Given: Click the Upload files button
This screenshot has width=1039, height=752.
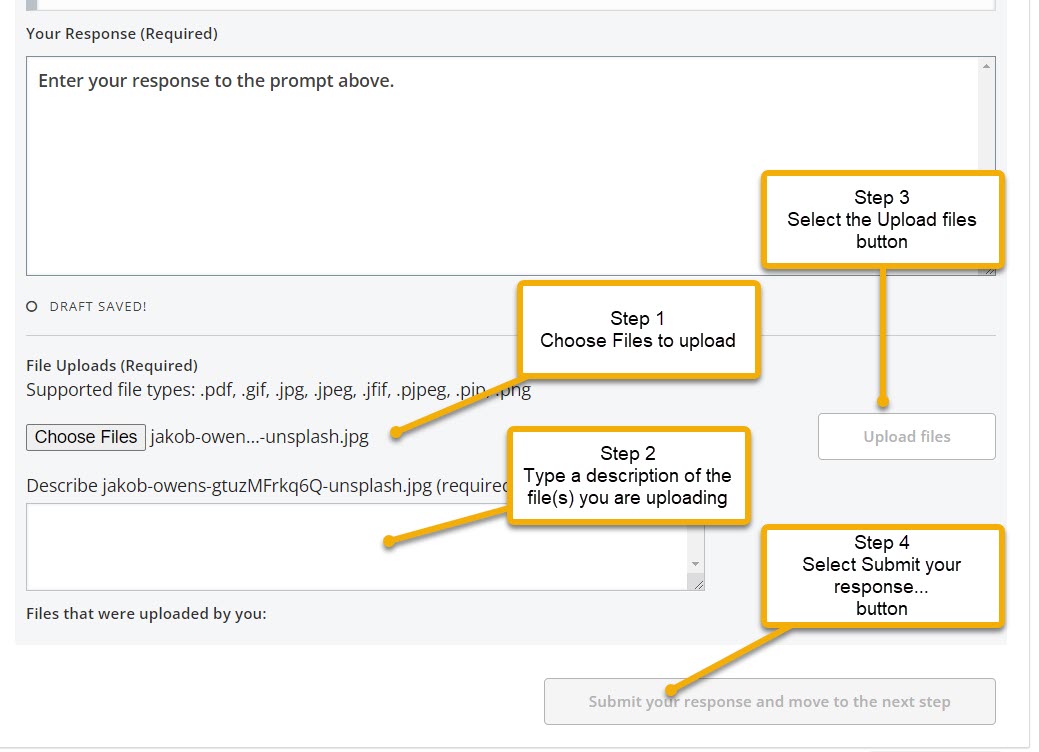Looking at the screenshot, I should pyautogui.click(x=906, y=437).
